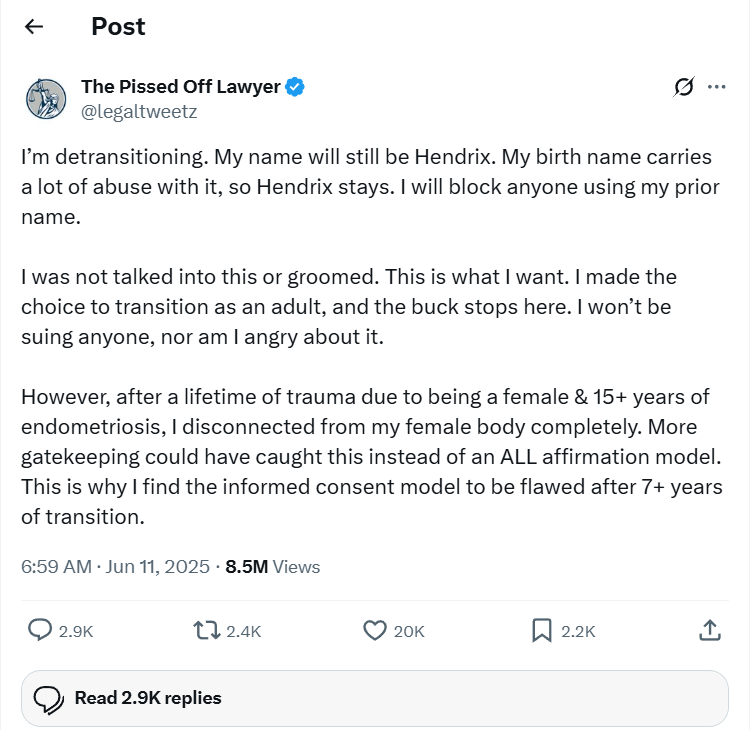View the 8.5M Views analytics
Image resolution: width=750 pixels, height=730 pixels.
point(273,567)
